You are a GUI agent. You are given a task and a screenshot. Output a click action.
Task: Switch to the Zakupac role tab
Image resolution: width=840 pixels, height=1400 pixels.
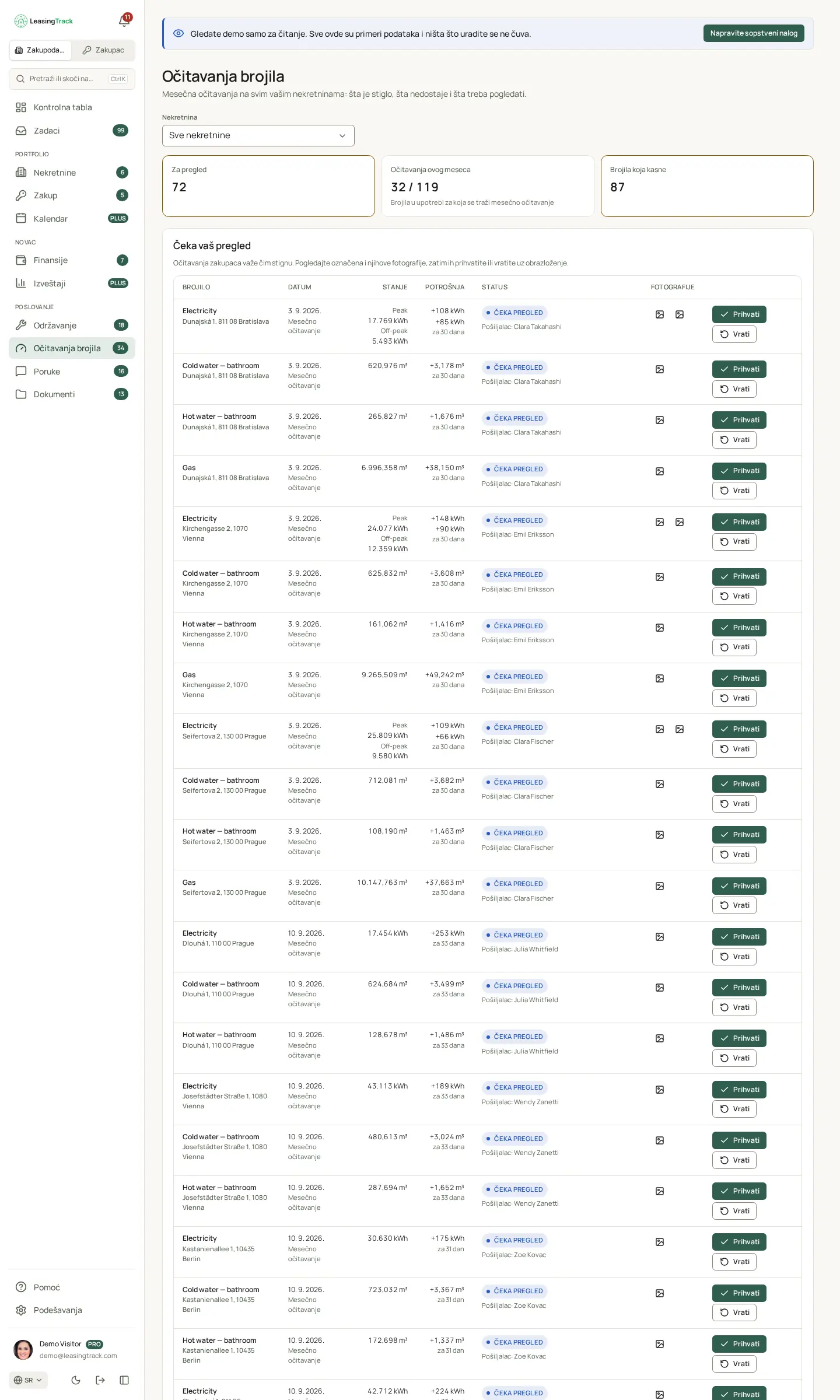click(104, 50)
